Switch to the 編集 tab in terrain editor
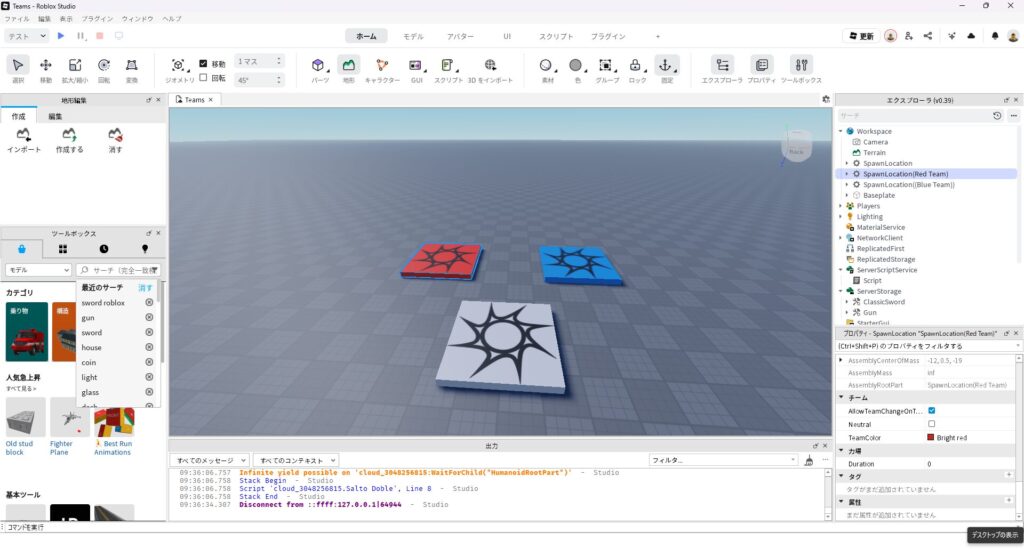Screen dimensions: 1024x549 56,116
